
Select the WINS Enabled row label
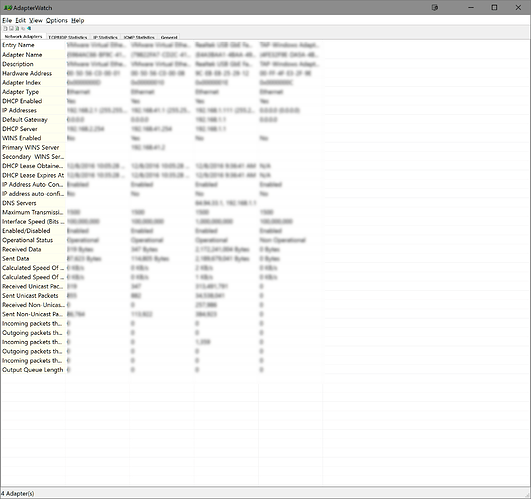pyautogui.click(x=22, y=138)
